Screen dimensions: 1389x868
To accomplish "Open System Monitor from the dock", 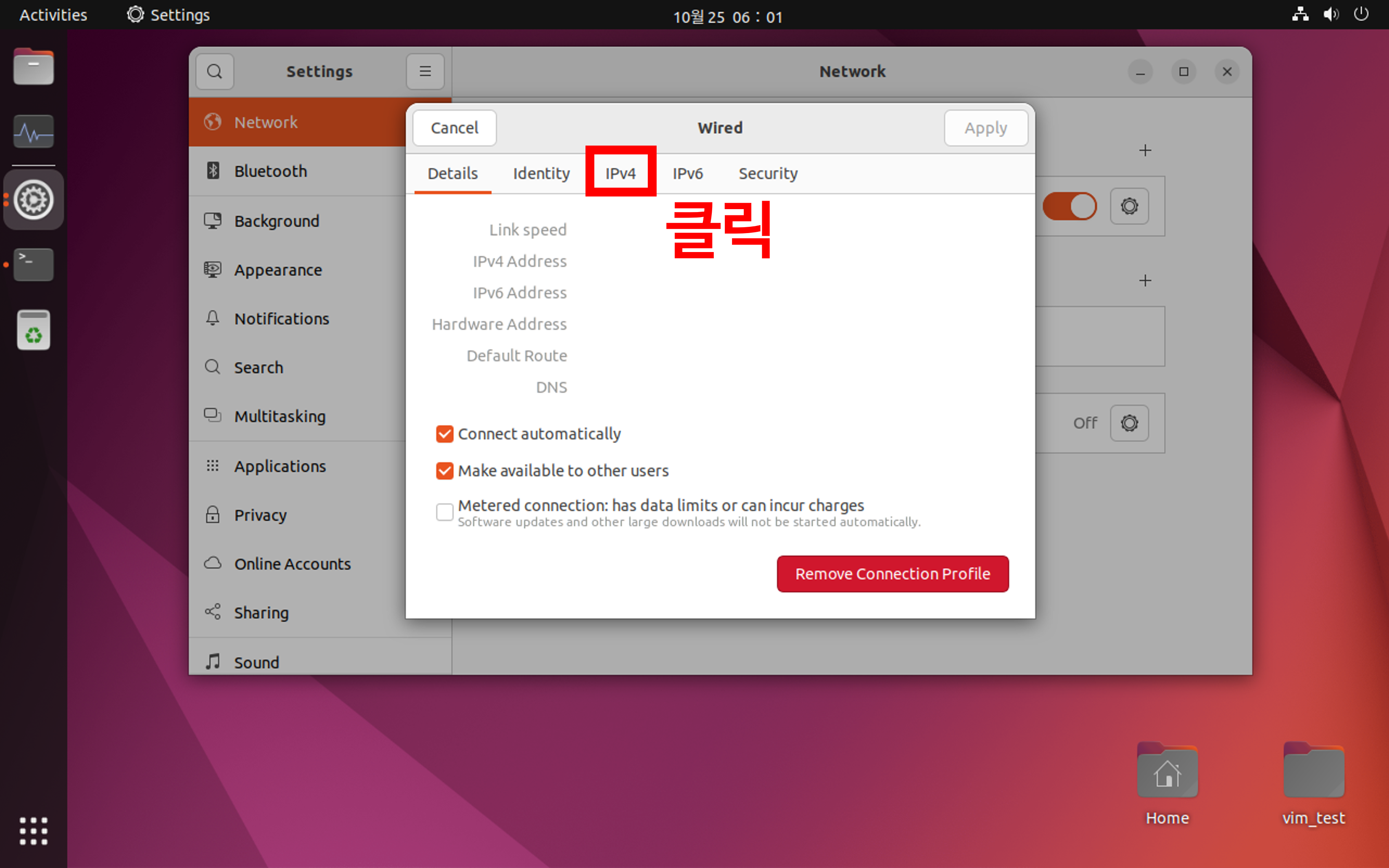I will (x=33, y=132).
